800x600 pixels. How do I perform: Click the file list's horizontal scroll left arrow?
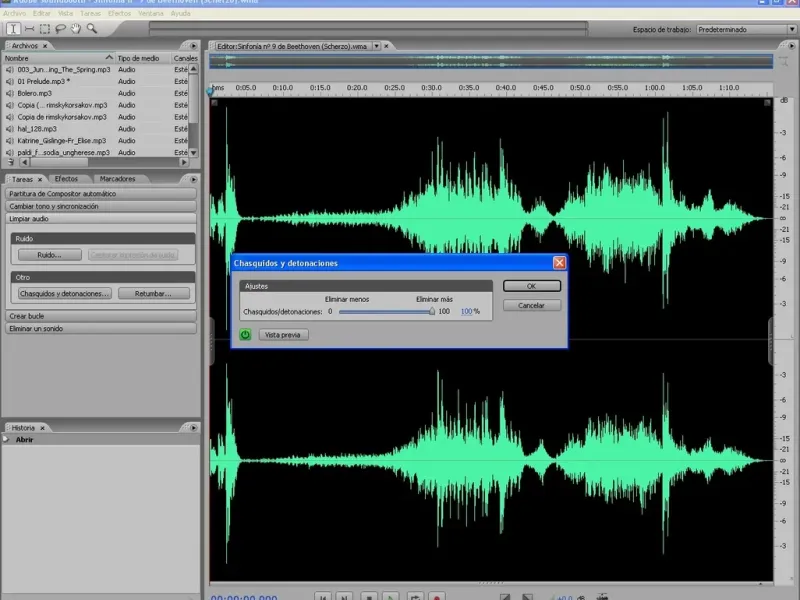coord(24,162)
